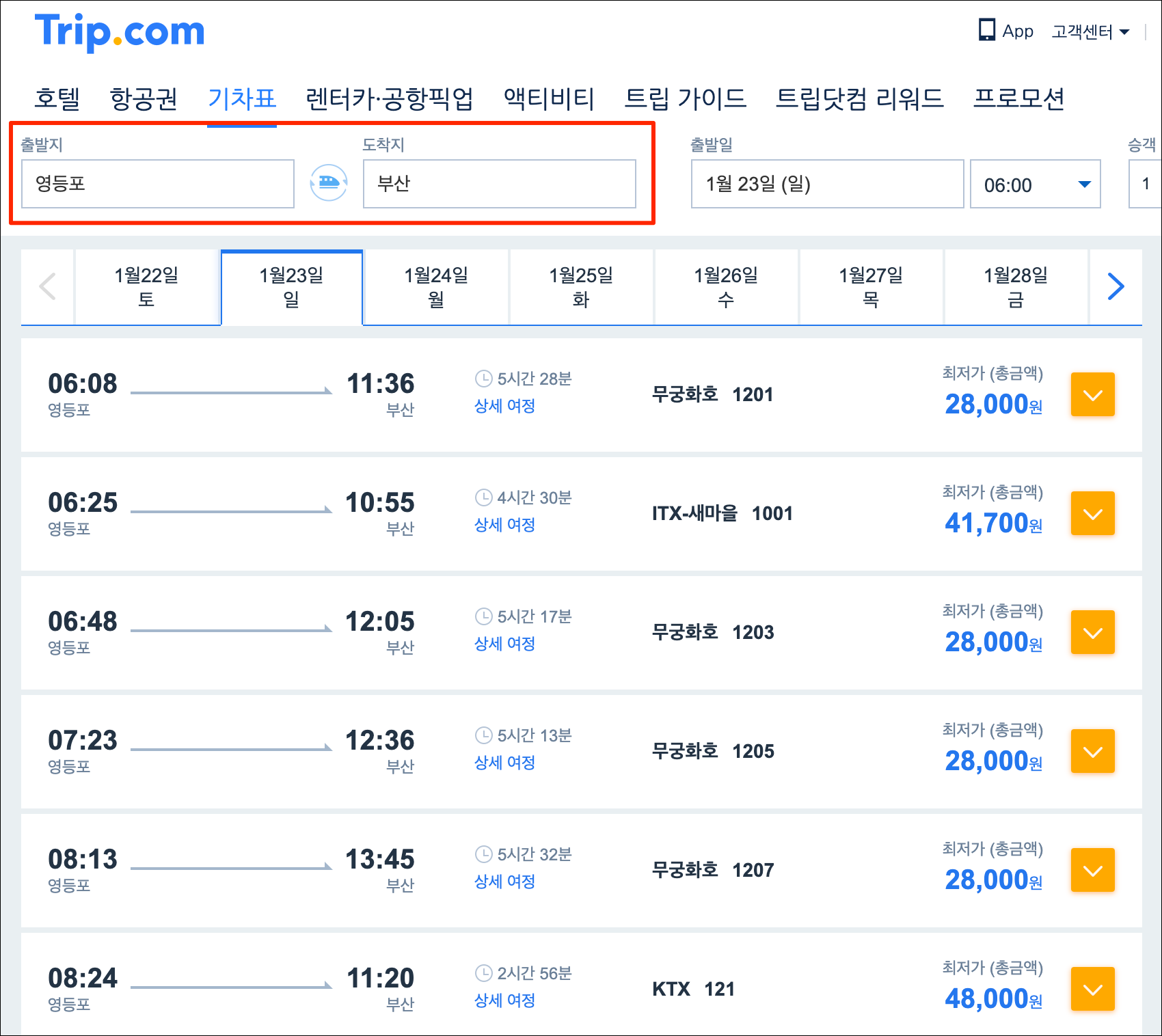Go to the 호텔 tab
This screenshot has height=1036, width=1162.
[57, 98]
